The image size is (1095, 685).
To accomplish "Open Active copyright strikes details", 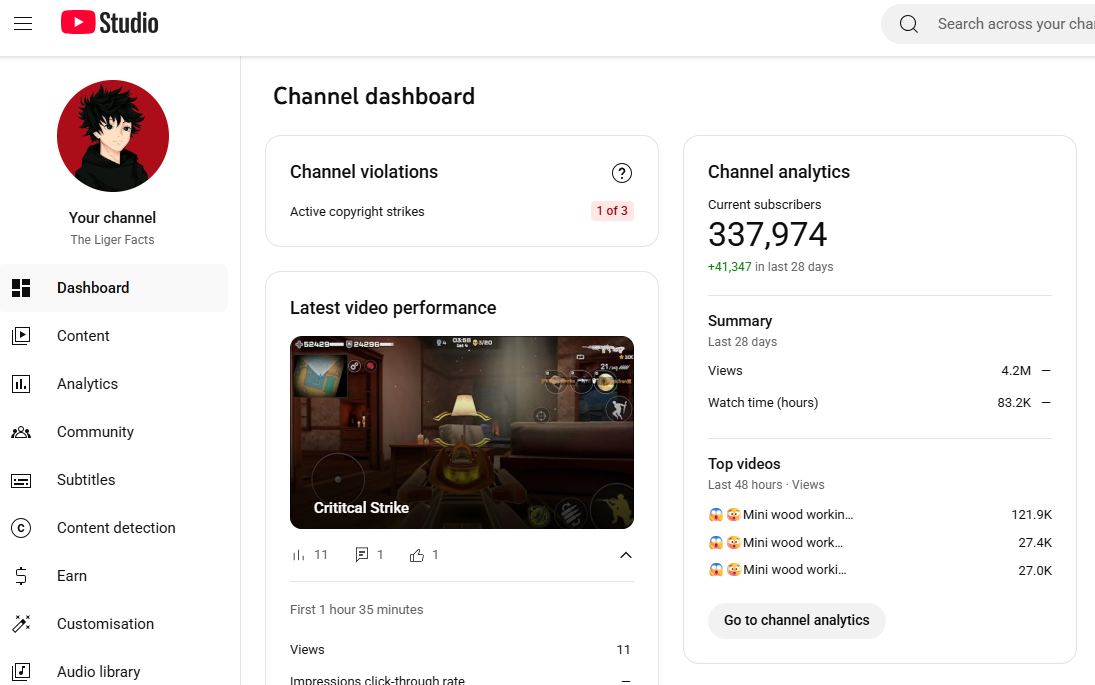I will click(462, 212).
